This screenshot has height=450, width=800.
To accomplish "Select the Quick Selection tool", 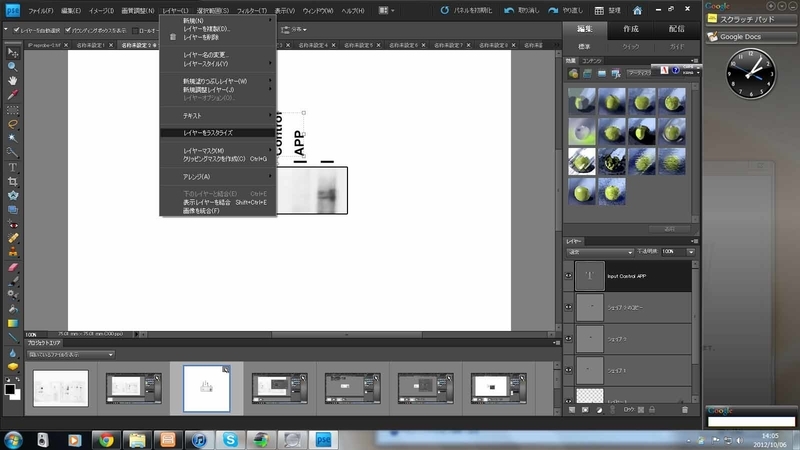I will [13, 152].
